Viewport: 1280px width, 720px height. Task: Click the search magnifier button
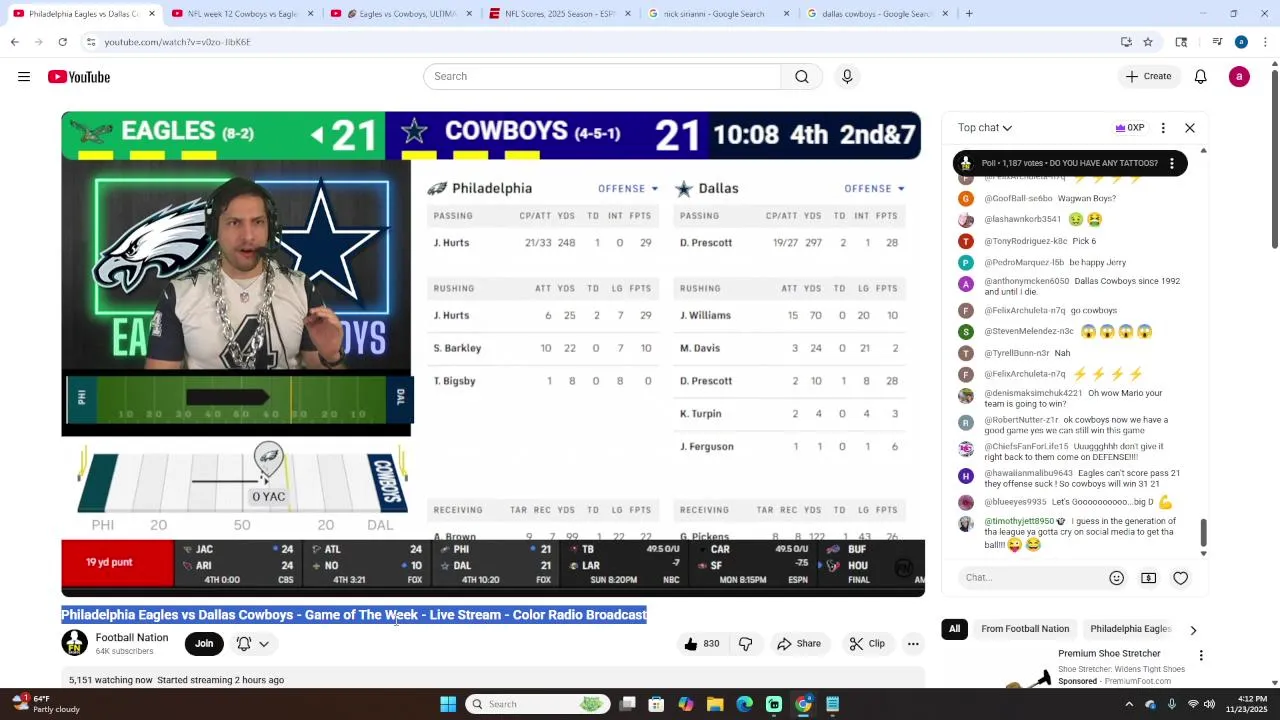(x=801, y=77)
